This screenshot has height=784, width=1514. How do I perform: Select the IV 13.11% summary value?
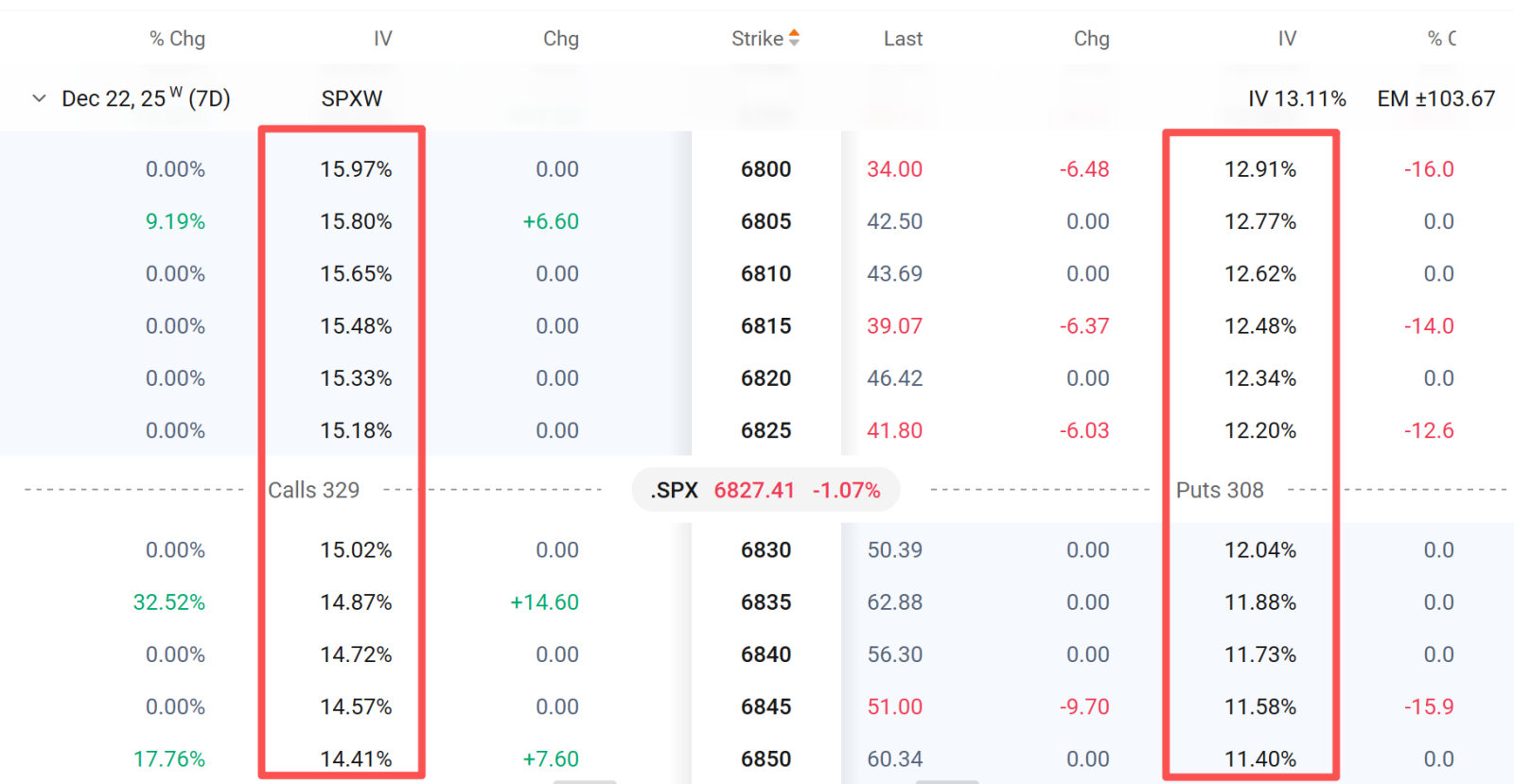coord(1296,98)
